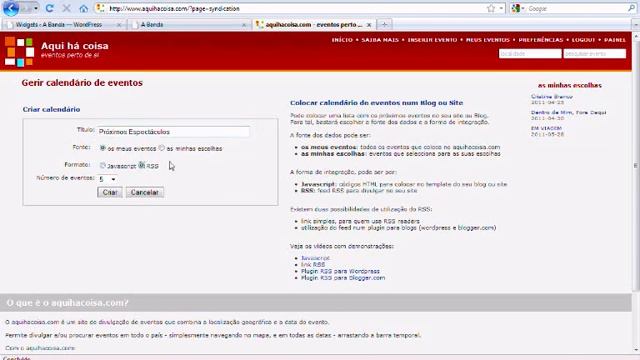
Task: Open the Dentro de Mim, Fora Daqui link
Action: [568, 112]
